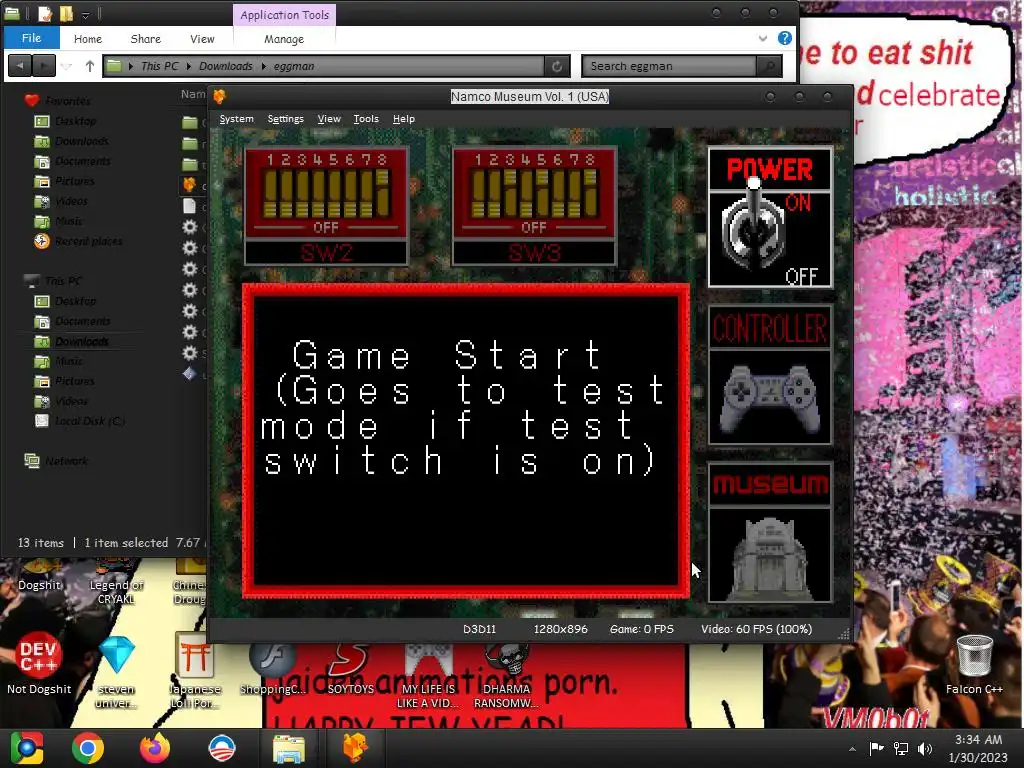
Task: Expand the ribbon with the chevron
Action: pyautogui.click(x=763, y=39)
